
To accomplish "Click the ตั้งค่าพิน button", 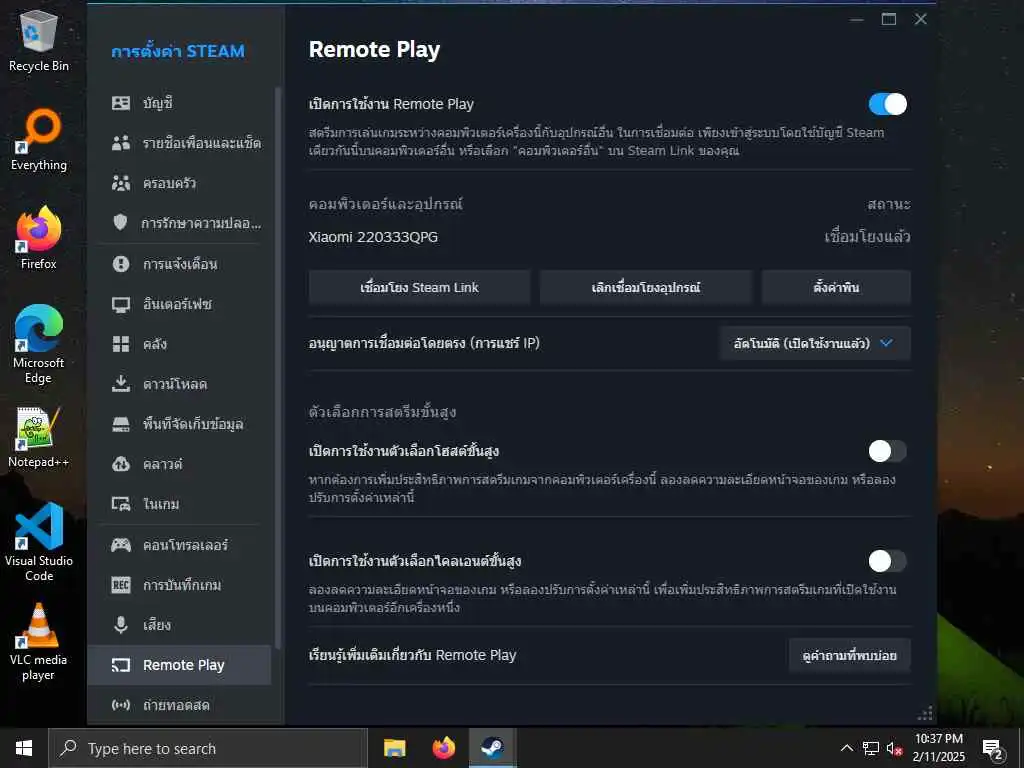I will click(836, 287).
